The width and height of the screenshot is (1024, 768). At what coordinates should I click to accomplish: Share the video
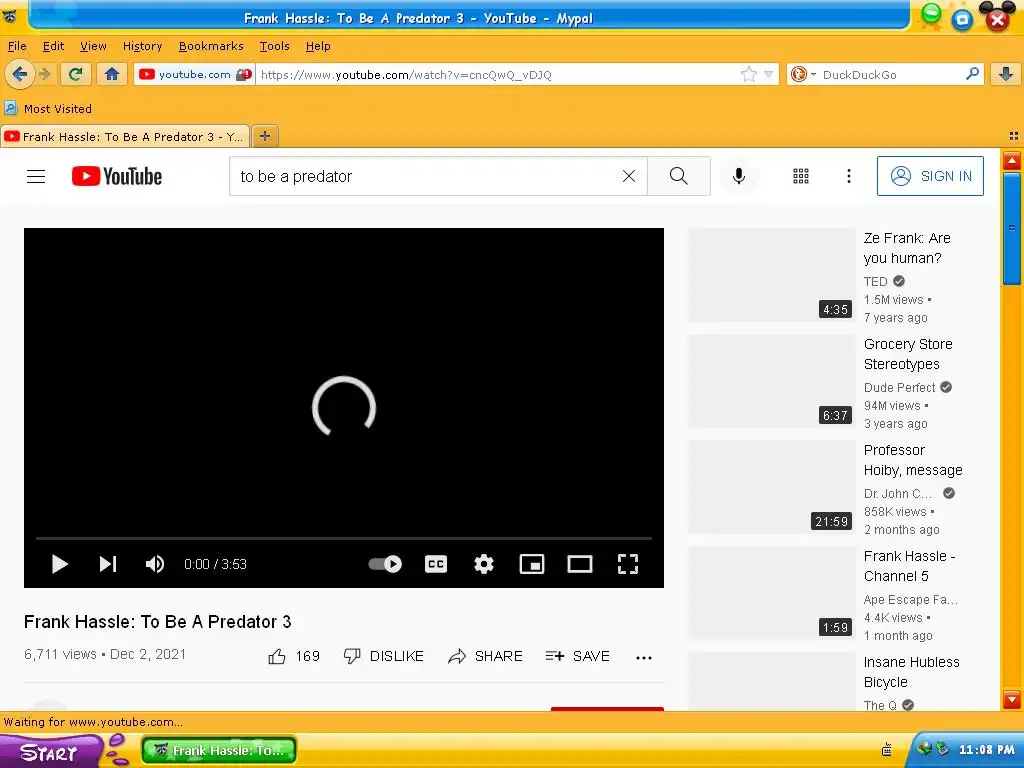coord(485,656)
